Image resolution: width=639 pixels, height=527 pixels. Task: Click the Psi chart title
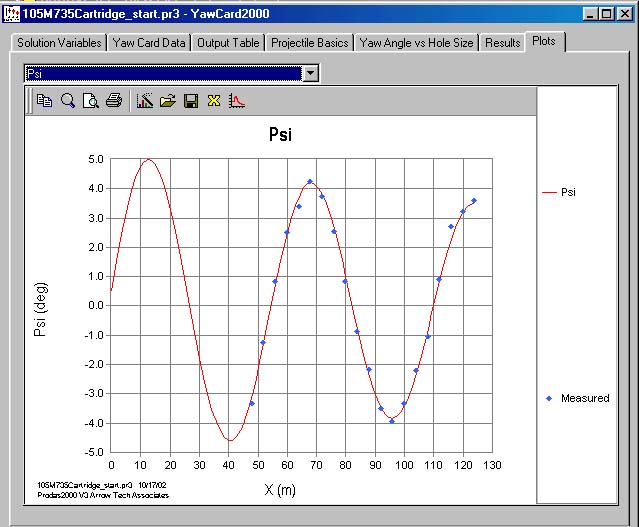[281, 134]
